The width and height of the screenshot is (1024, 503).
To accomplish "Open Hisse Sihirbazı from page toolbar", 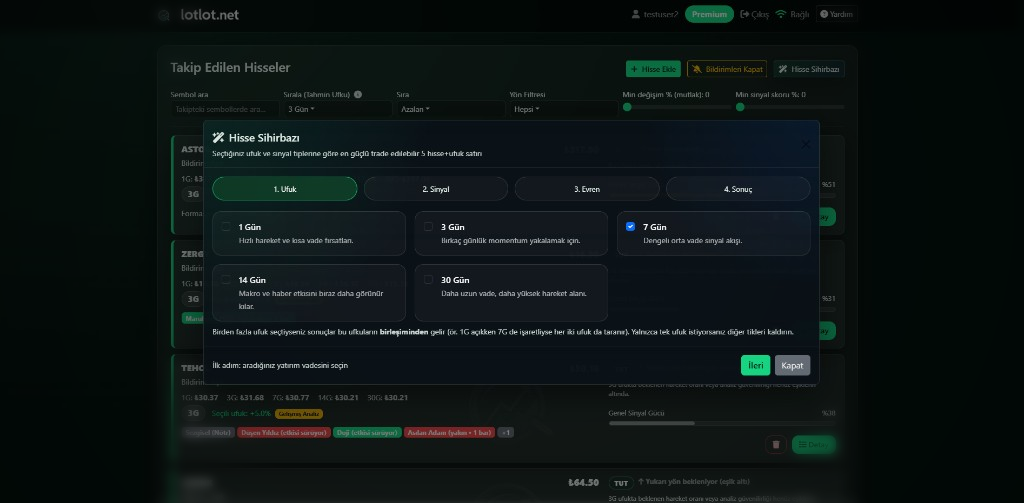I will [x=809, y=69].
